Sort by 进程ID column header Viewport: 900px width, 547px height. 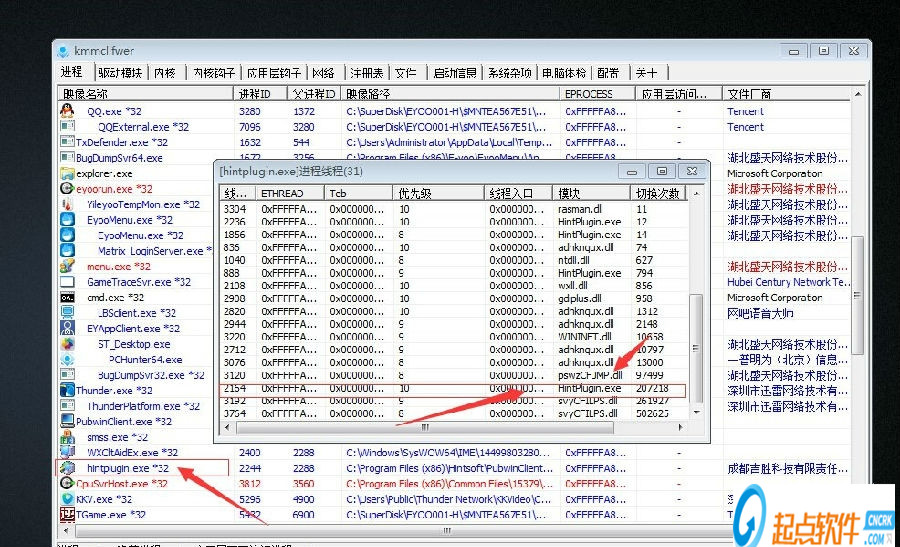click(260, 94)
